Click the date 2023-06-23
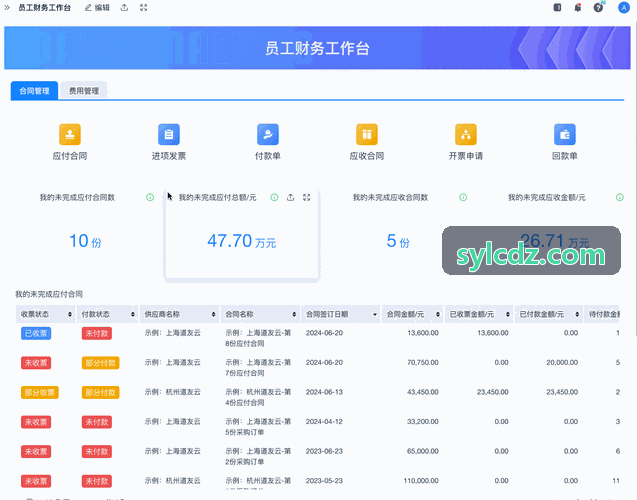The width and height of the screenshot is (637, 500). tap(324, 451)
